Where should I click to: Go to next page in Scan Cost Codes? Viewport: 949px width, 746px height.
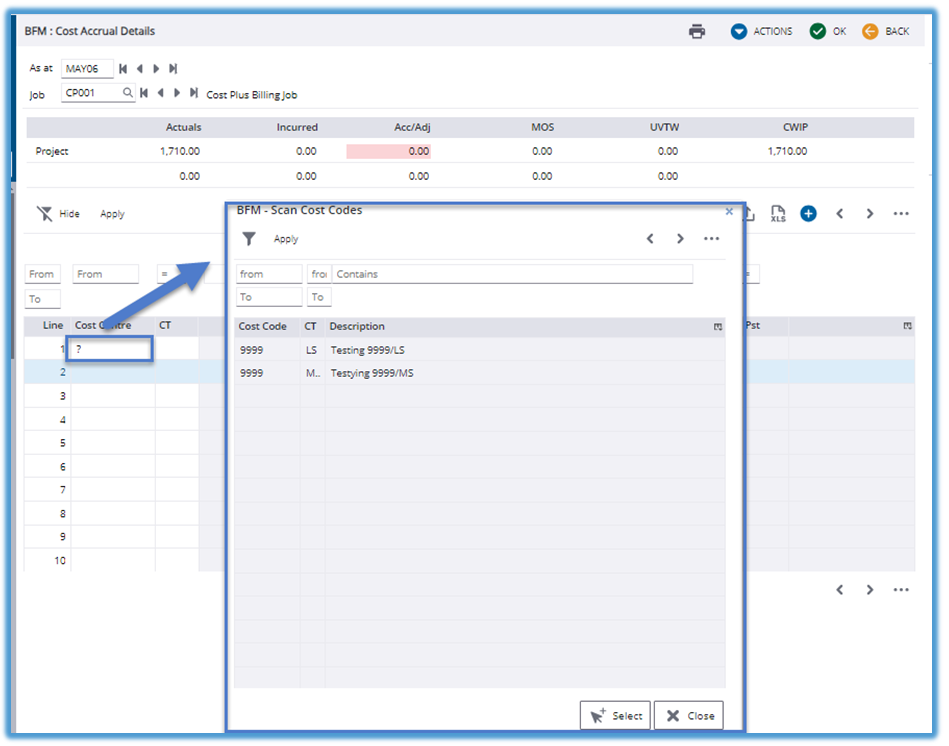(680, 239)
